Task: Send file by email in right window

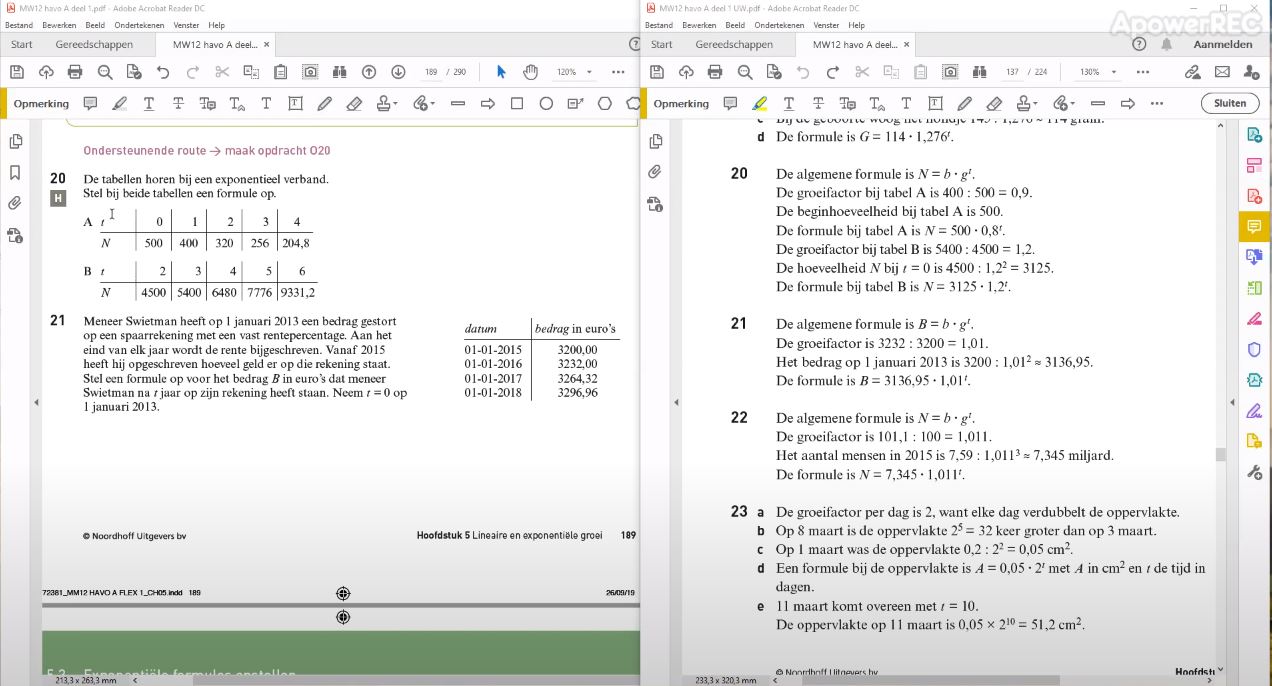Action: tap(1222, 72)
